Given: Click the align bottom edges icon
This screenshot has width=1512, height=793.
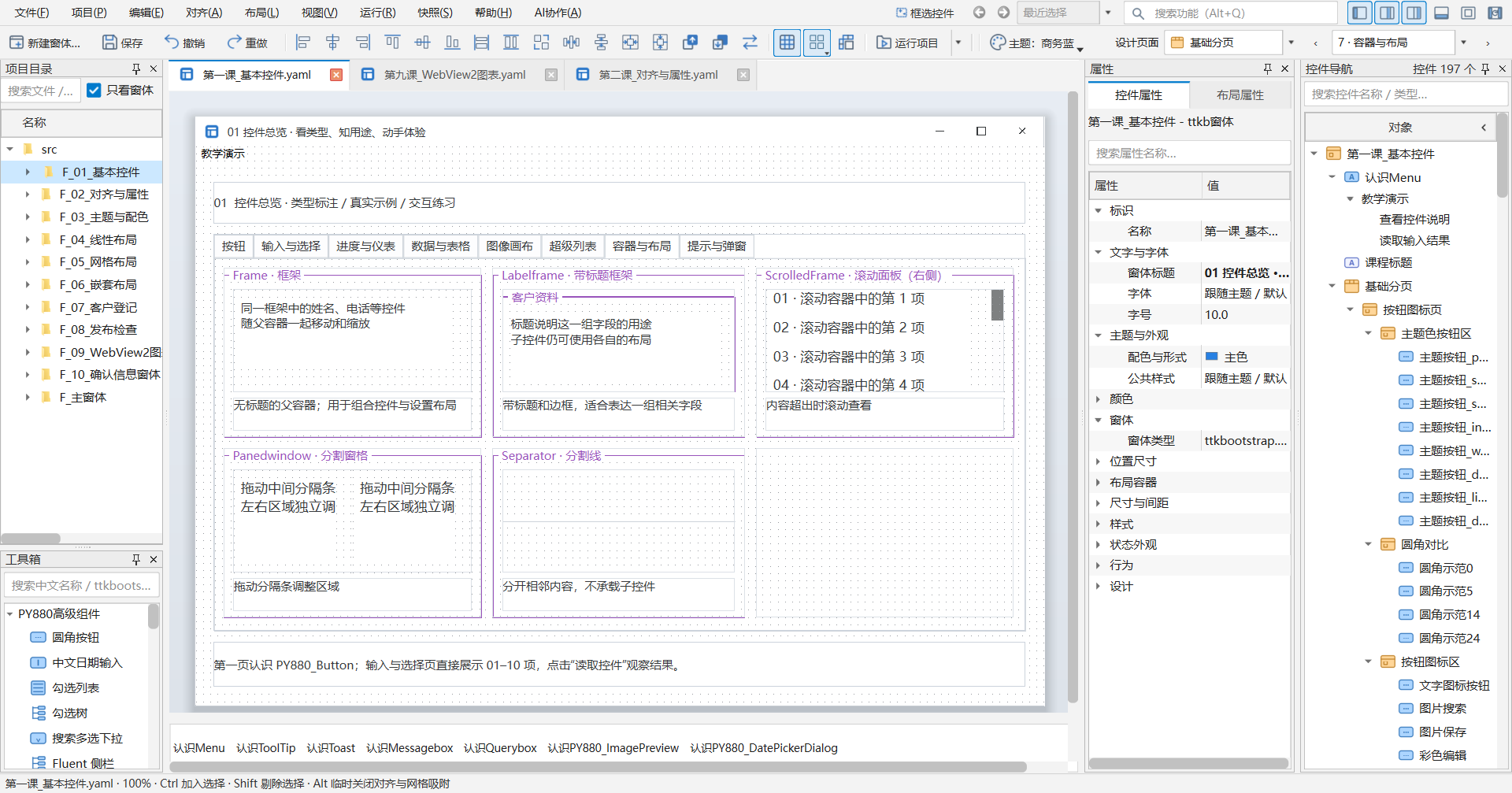Looking at the screenshot, I should (x=452, y=43).
